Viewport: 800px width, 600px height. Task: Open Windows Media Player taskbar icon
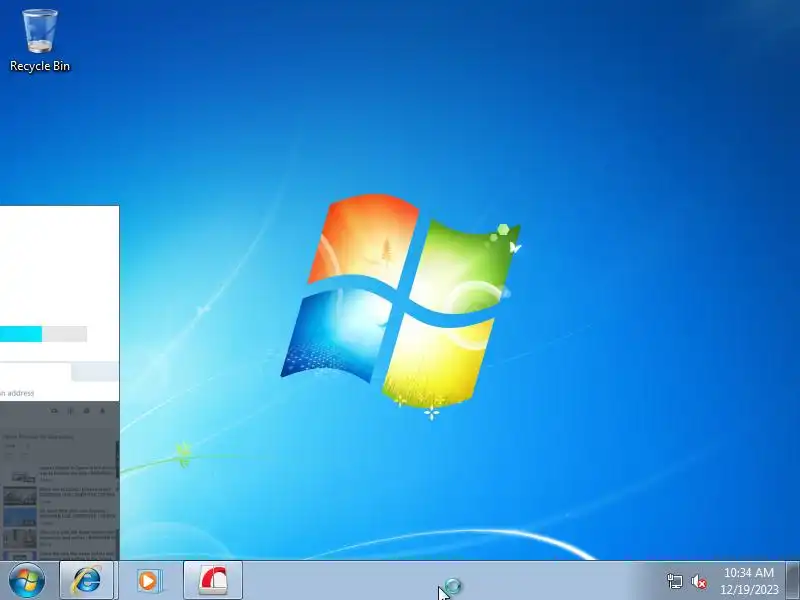coord(148,581)
